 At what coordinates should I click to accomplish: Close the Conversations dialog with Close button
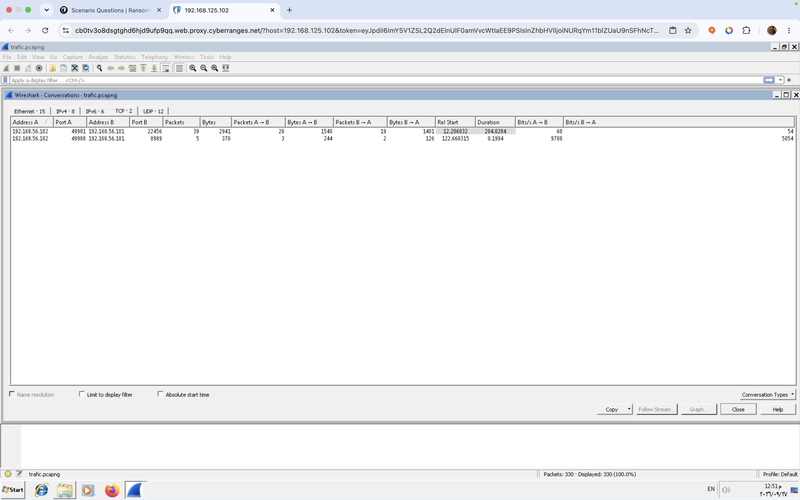[x=738, y=409]
